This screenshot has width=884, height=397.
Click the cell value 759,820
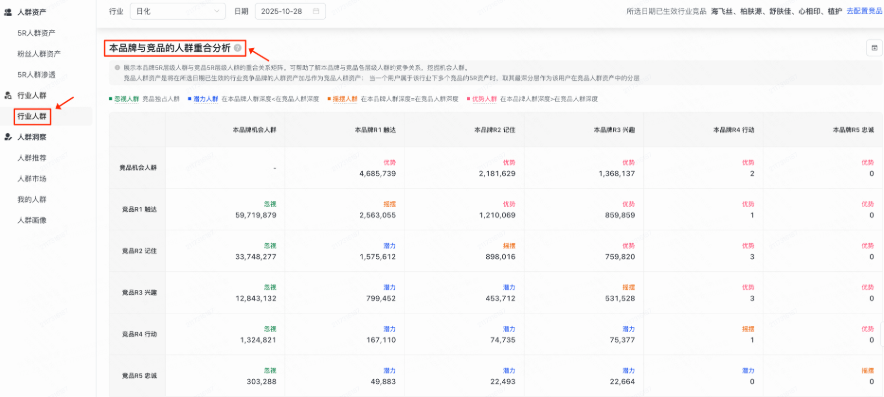click(620, 257)
